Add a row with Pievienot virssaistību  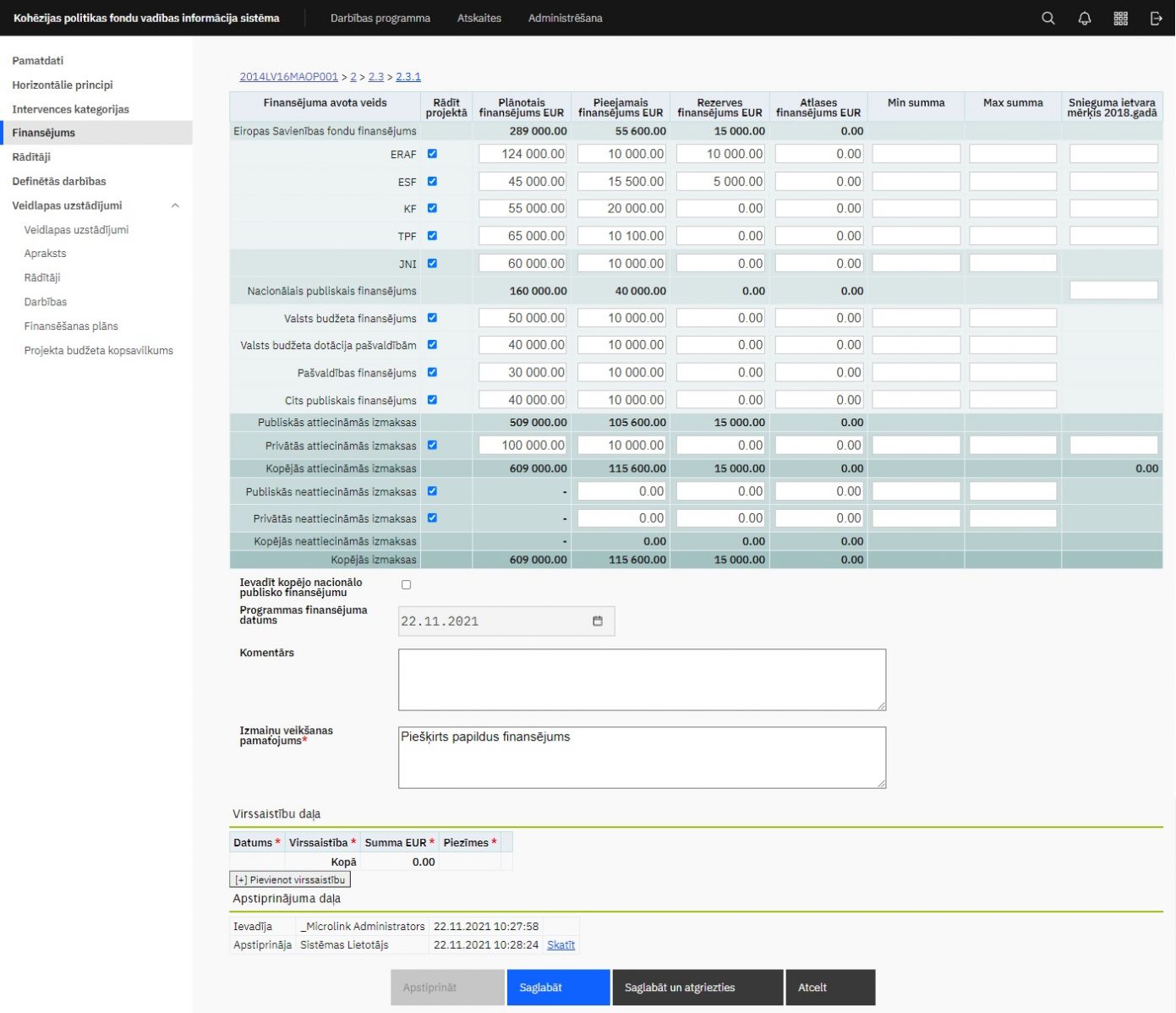point(290,879)
